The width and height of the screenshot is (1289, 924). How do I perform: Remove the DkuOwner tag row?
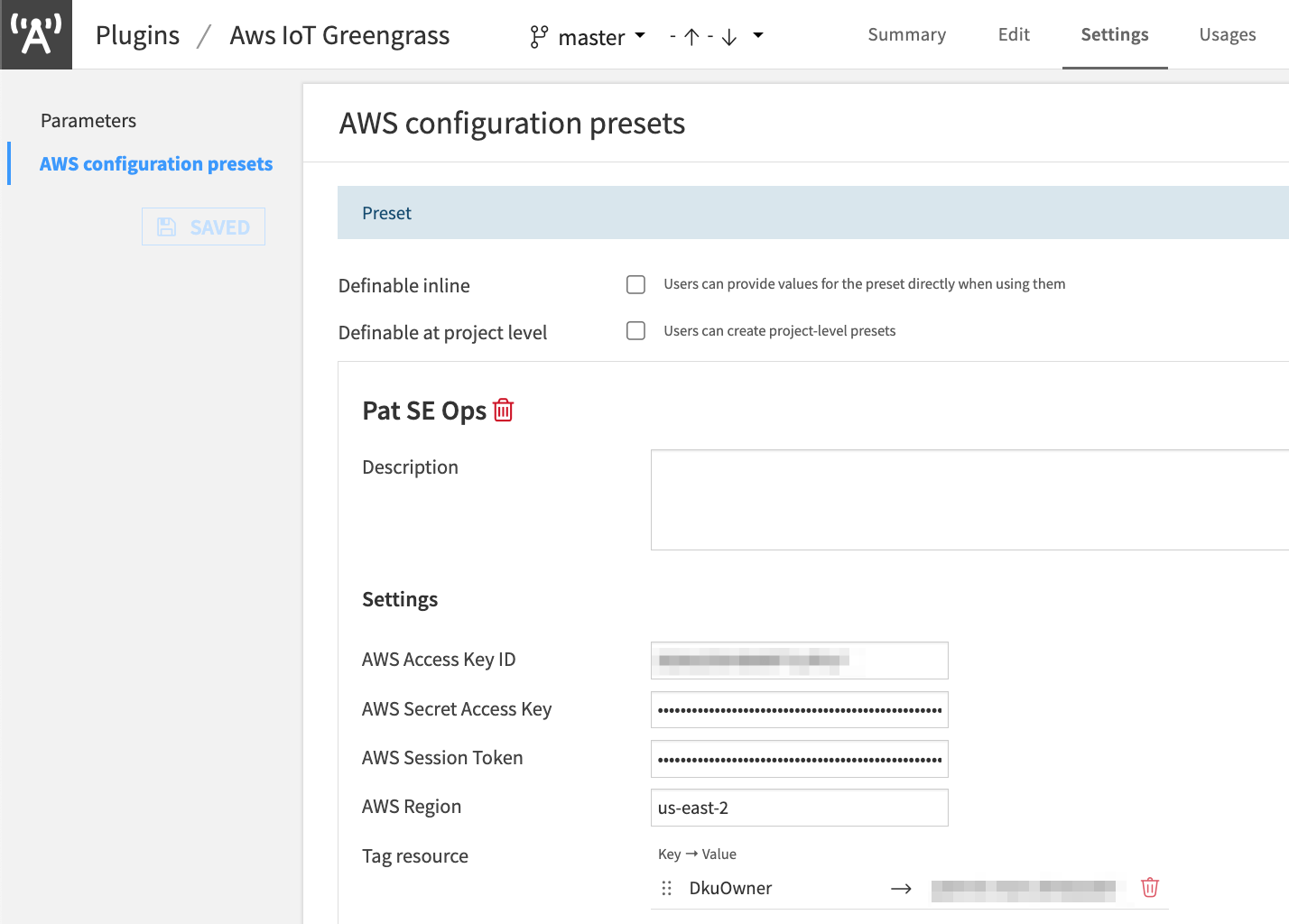coord(1150,887)
